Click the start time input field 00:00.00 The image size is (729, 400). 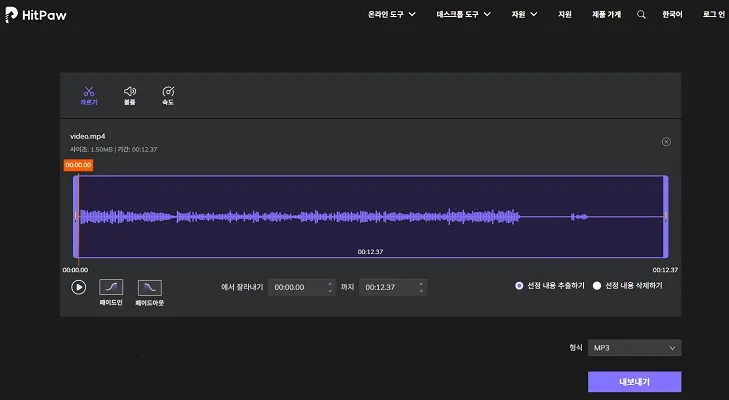click(x=297, y=287)
